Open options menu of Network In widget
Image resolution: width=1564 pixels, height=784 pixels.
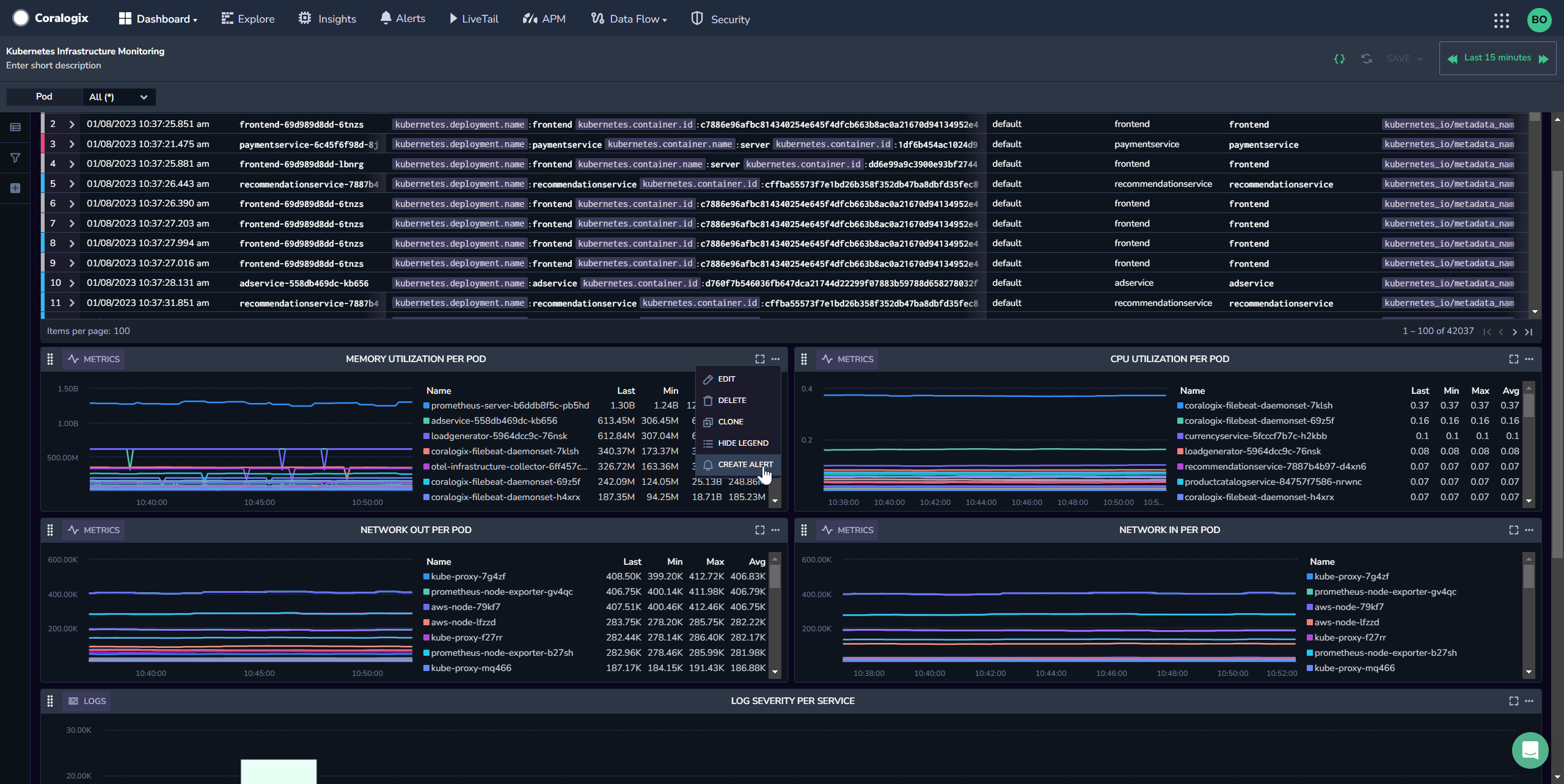click(1529, 530)
